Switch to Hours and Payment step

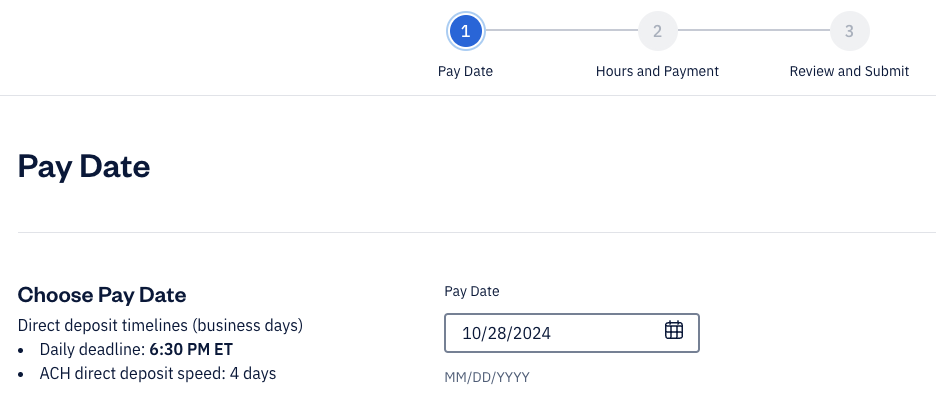[x=657, y=71]
